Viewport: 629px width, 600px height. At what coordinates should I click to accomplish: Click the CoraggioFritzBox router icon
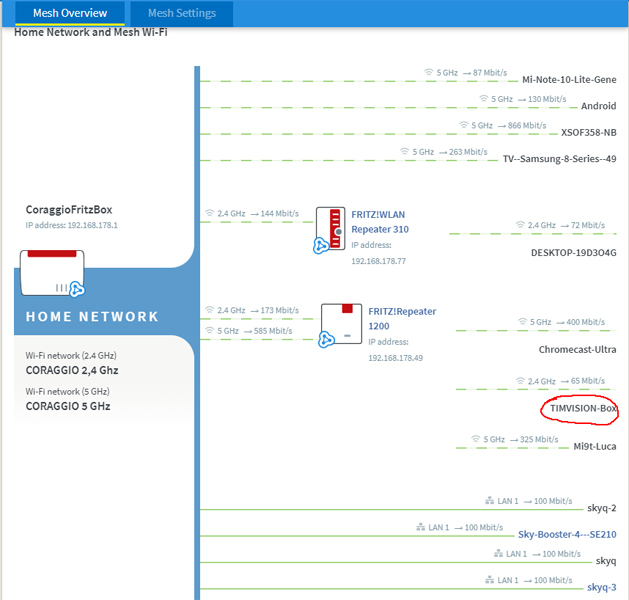(x=53, y=273)
